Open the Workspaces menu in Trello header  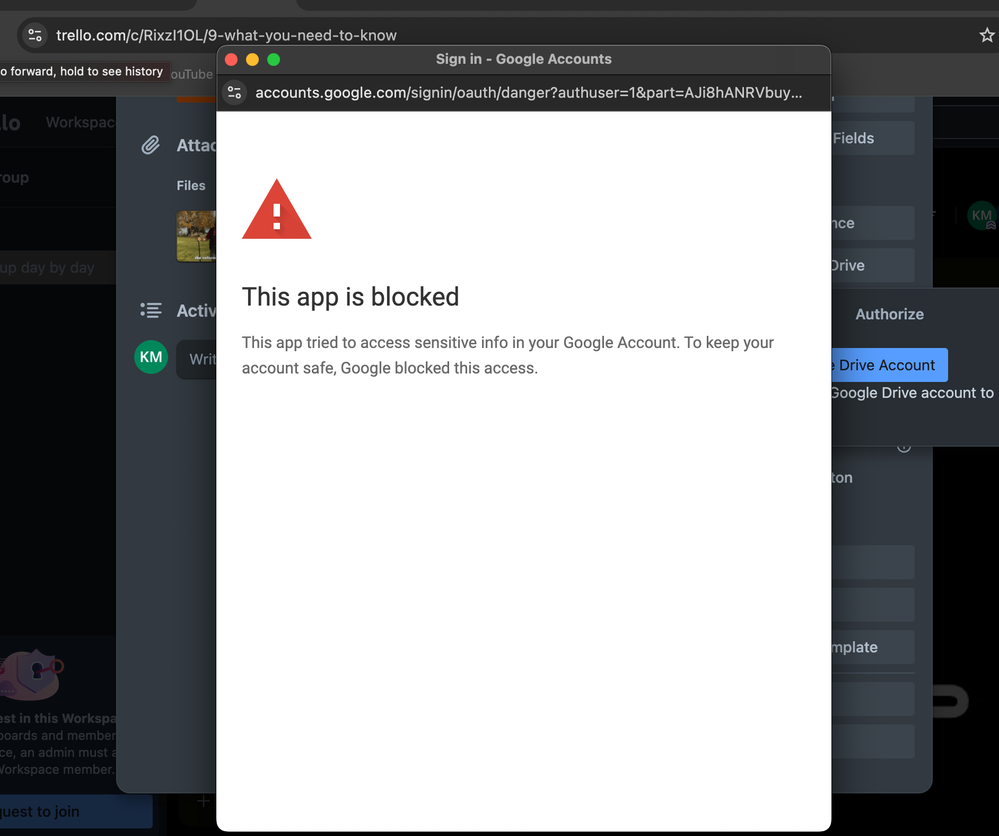[80, 122]
